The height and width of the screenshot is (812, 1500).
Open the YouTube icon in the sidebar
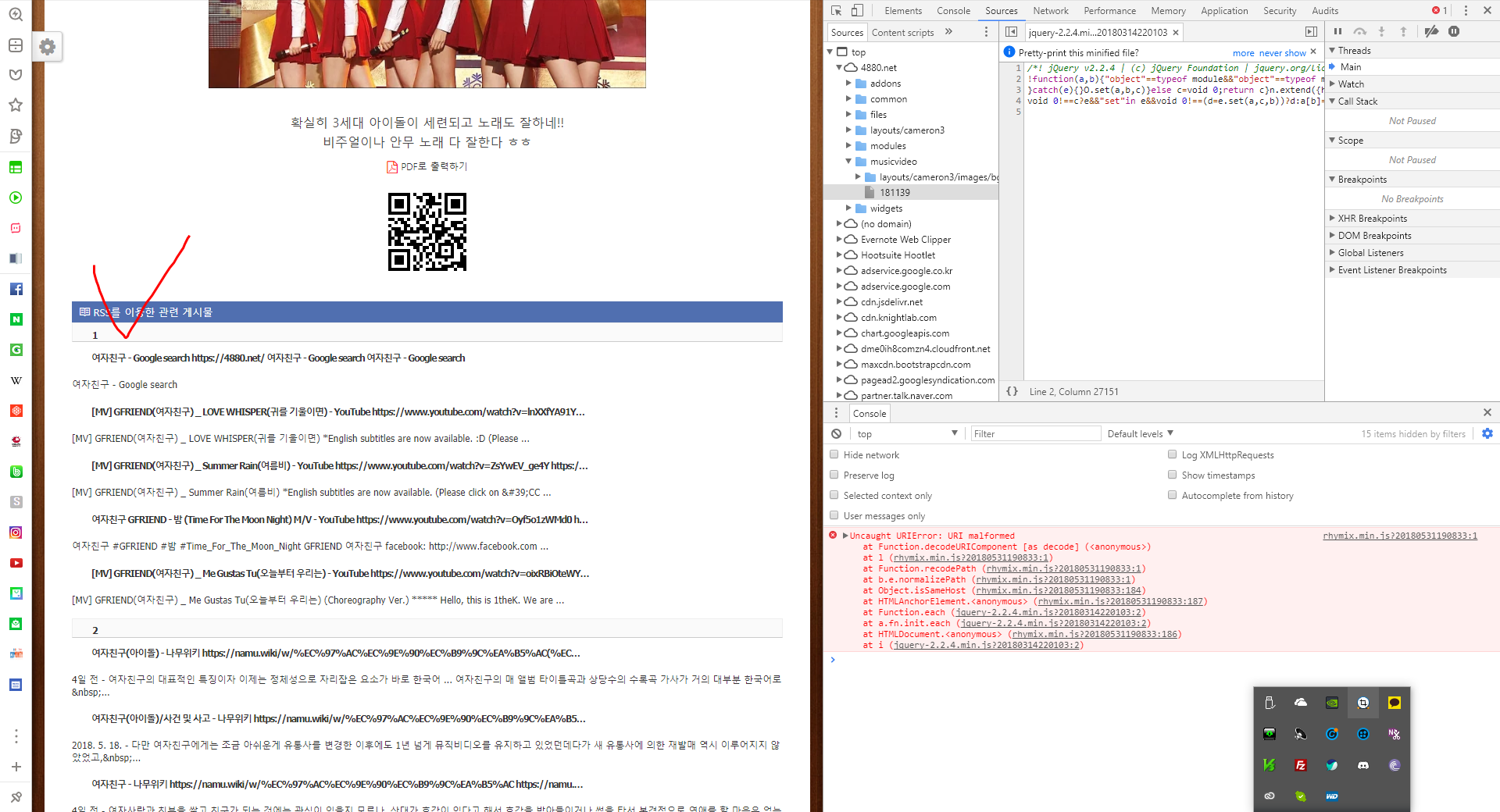click(x=16, y=563)
